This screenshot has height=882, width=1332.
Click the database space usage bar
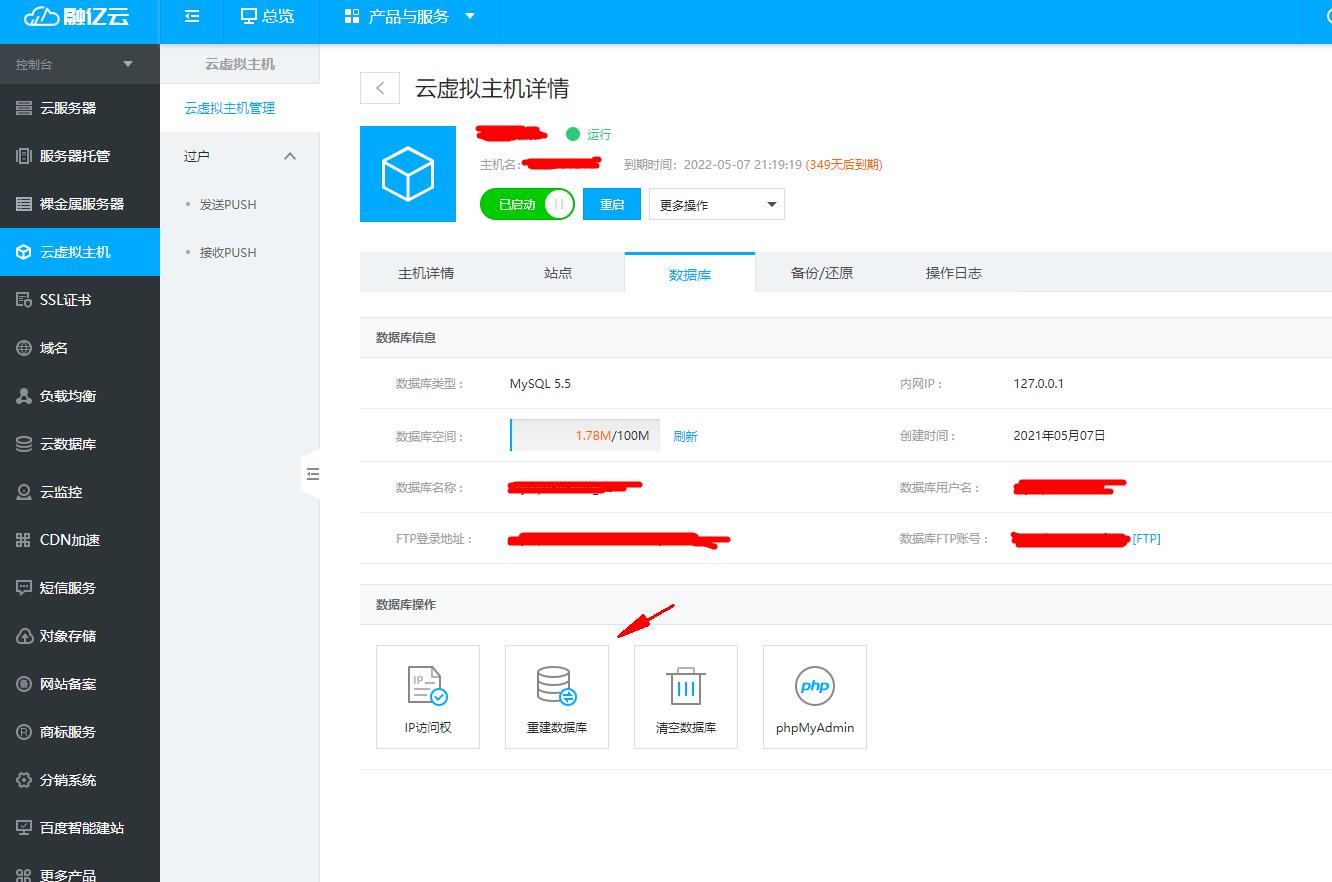pos(585,435)
